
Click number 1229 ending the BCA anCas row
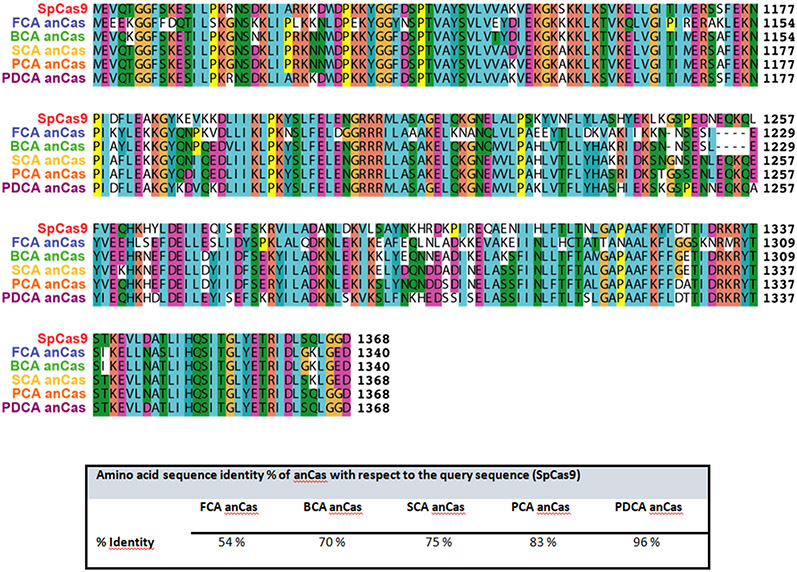[x=778, y=146]
